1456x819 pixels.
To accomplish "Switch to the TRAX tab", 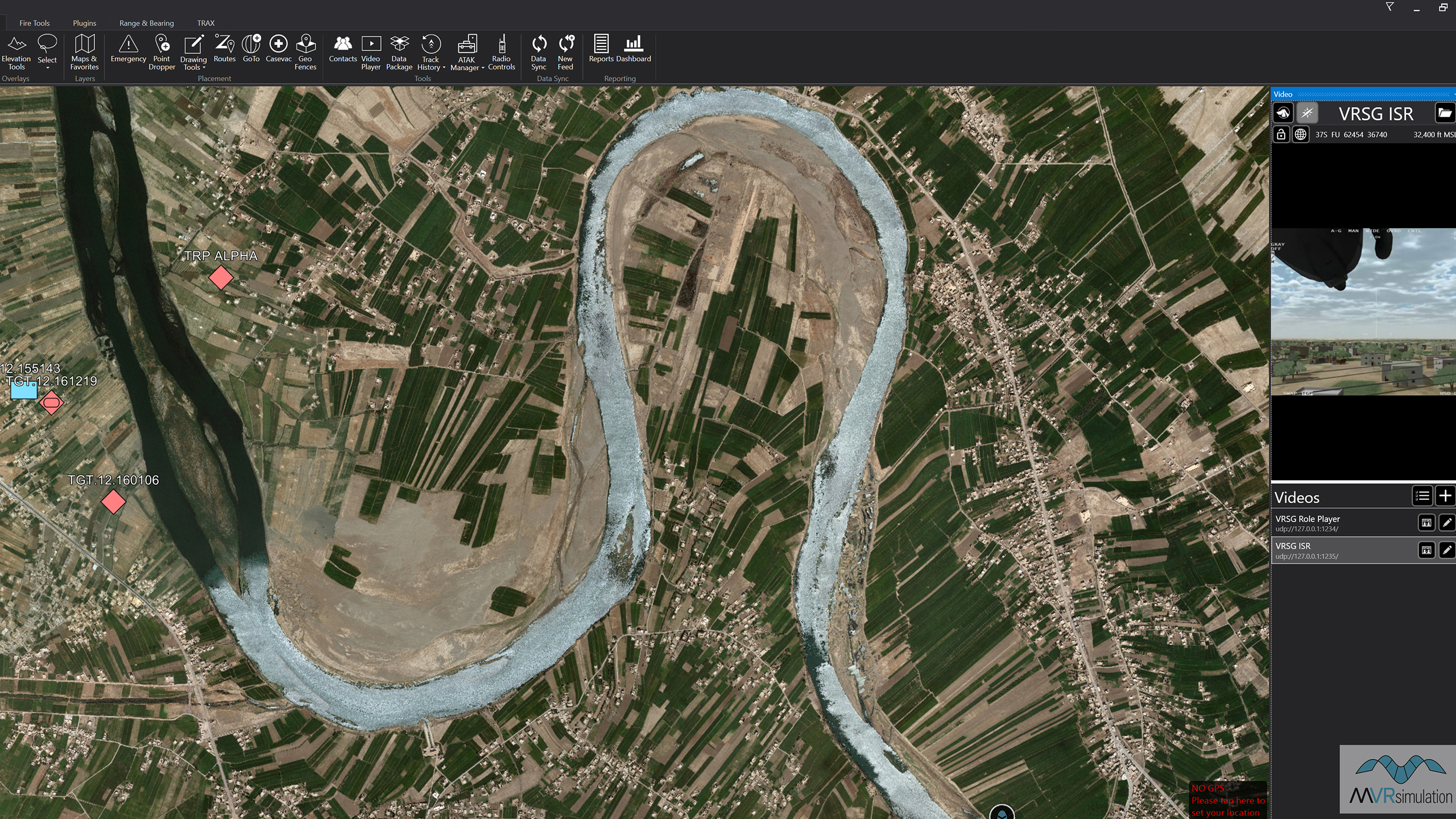I will 205,23.
